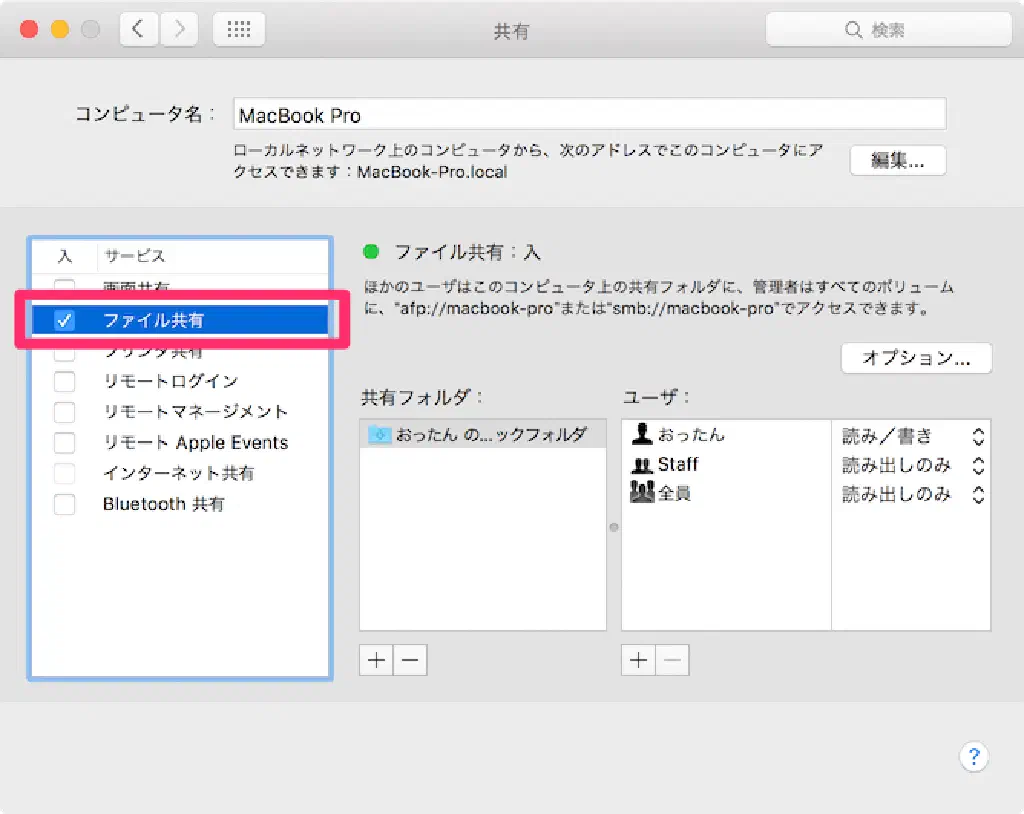1024x814 pixels.
Task: Select リモート Apple Events service row
Action: (x=195, y=443)
